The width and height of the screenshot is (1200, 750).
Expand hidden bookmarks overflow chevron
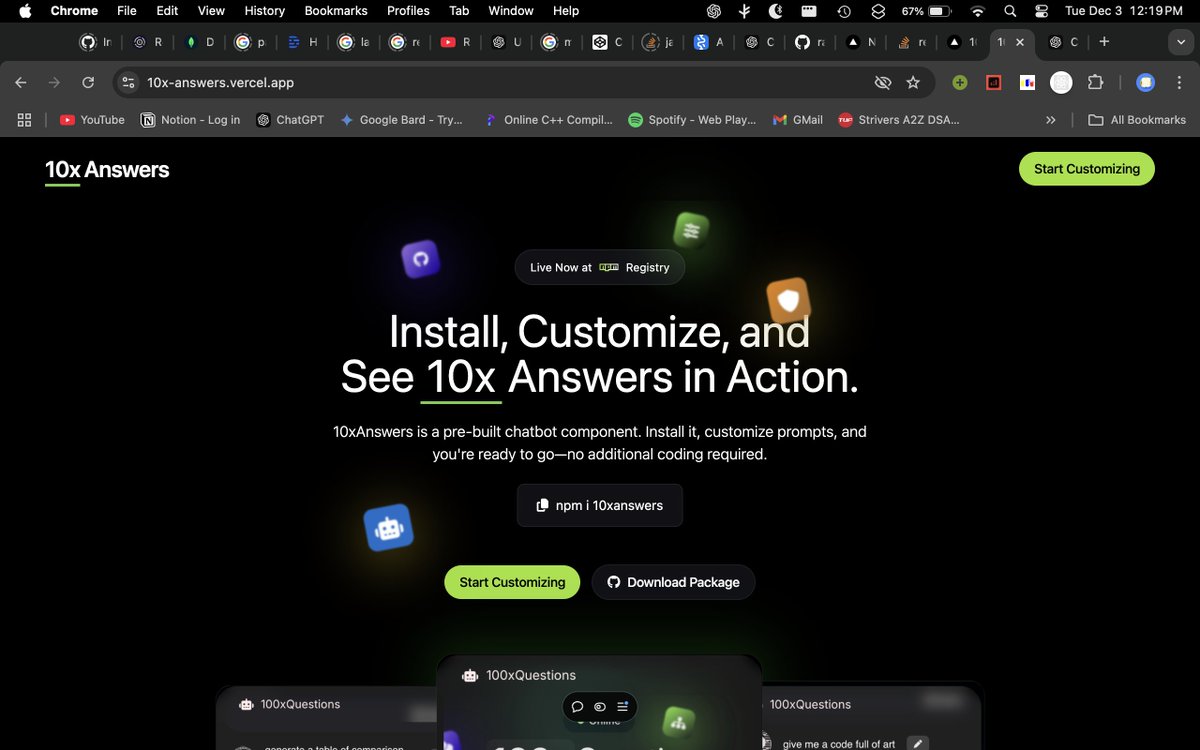tap(1050, 120)
